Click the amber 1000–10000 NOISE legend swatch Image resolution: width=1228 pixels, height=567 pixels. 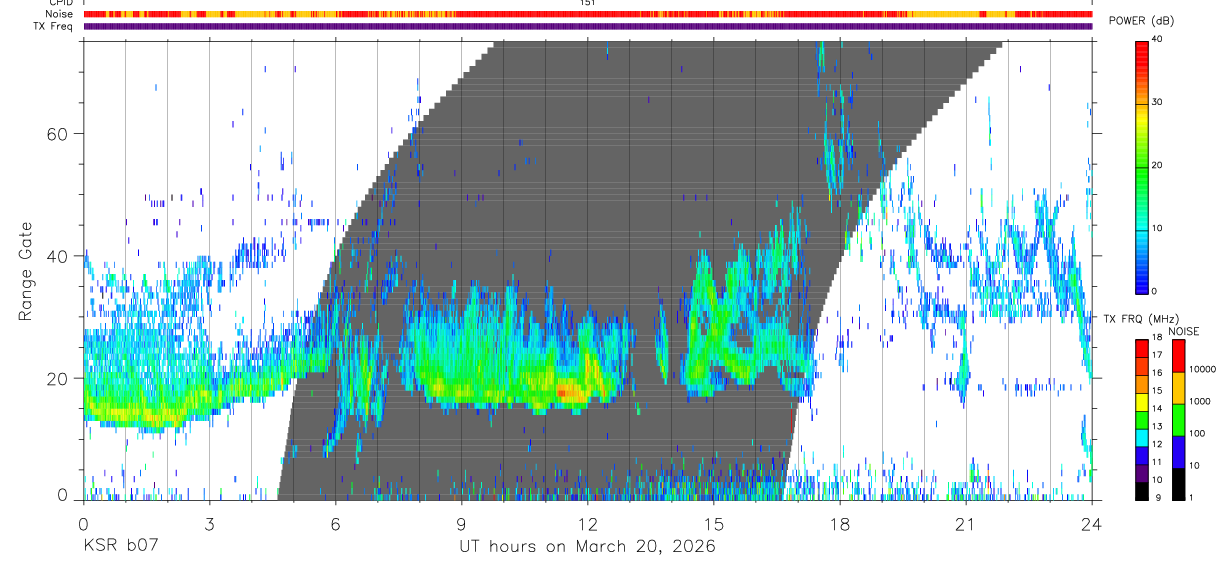[1178, 388]
